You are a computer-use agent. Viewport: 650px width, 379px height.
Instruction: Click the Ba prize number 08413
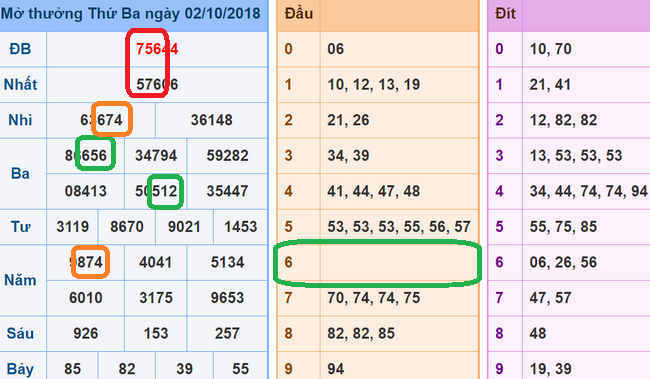coord(86,192)
